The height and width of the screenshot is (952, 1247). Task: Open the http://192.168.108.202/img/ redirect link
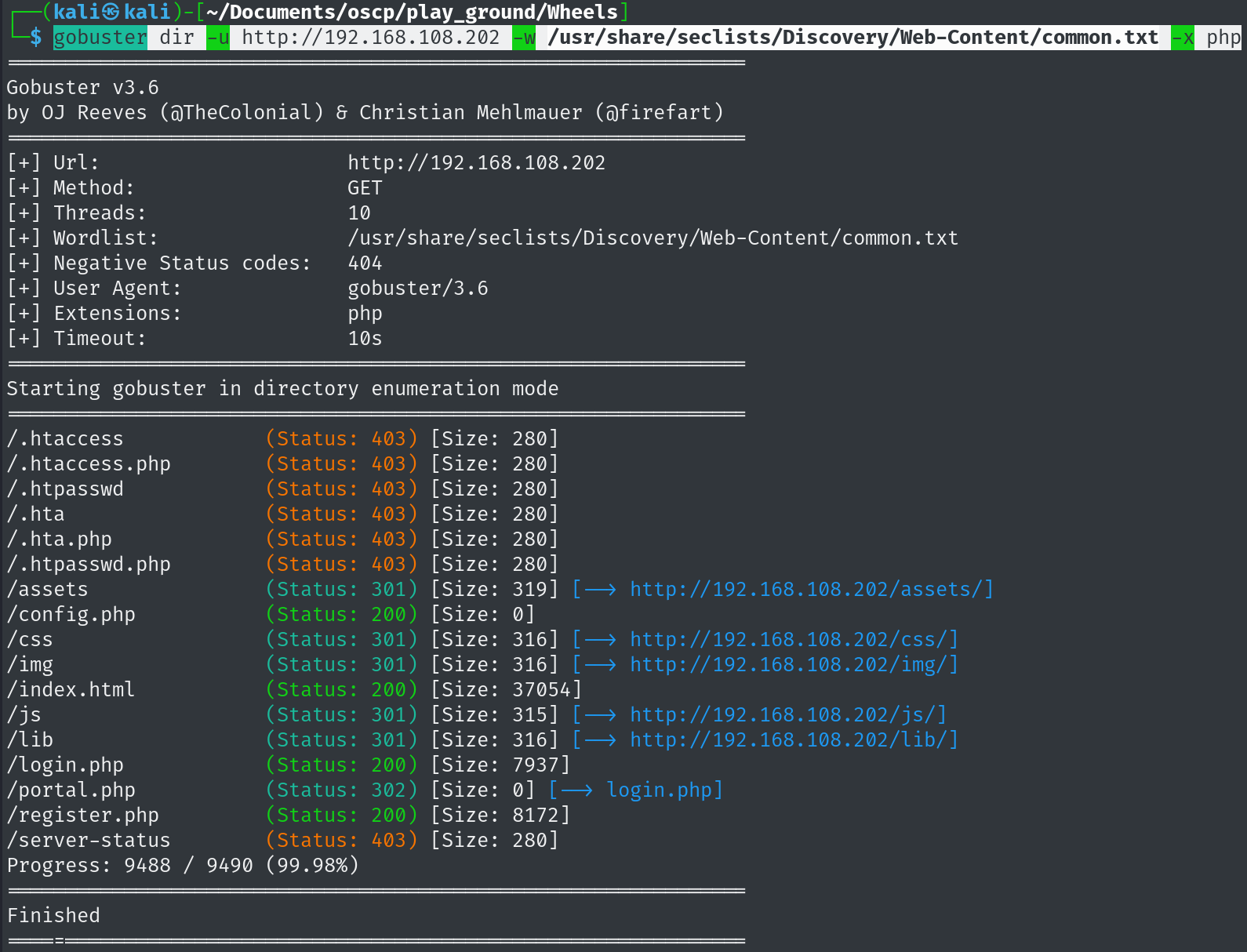coord(788,664)
